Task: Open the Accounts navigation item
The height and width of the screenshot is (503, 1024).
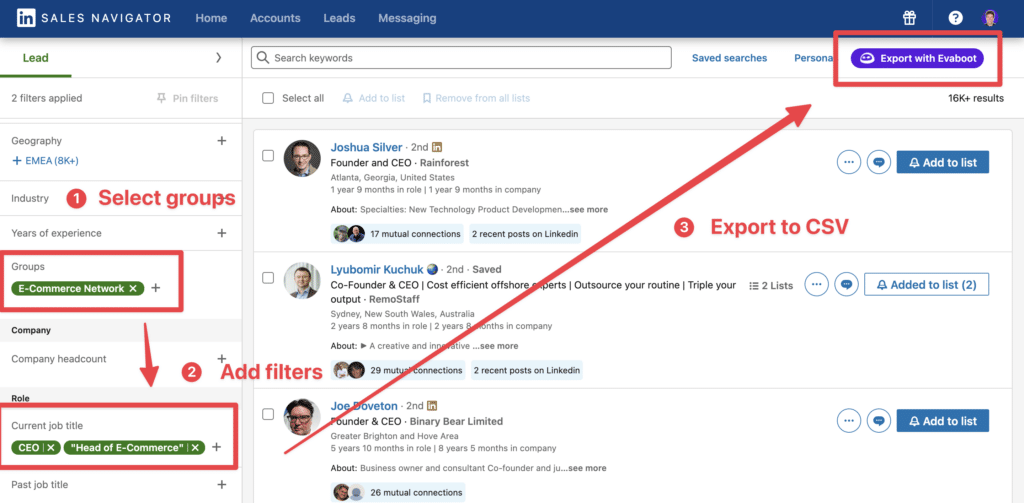Action: (x=275, y=18)
